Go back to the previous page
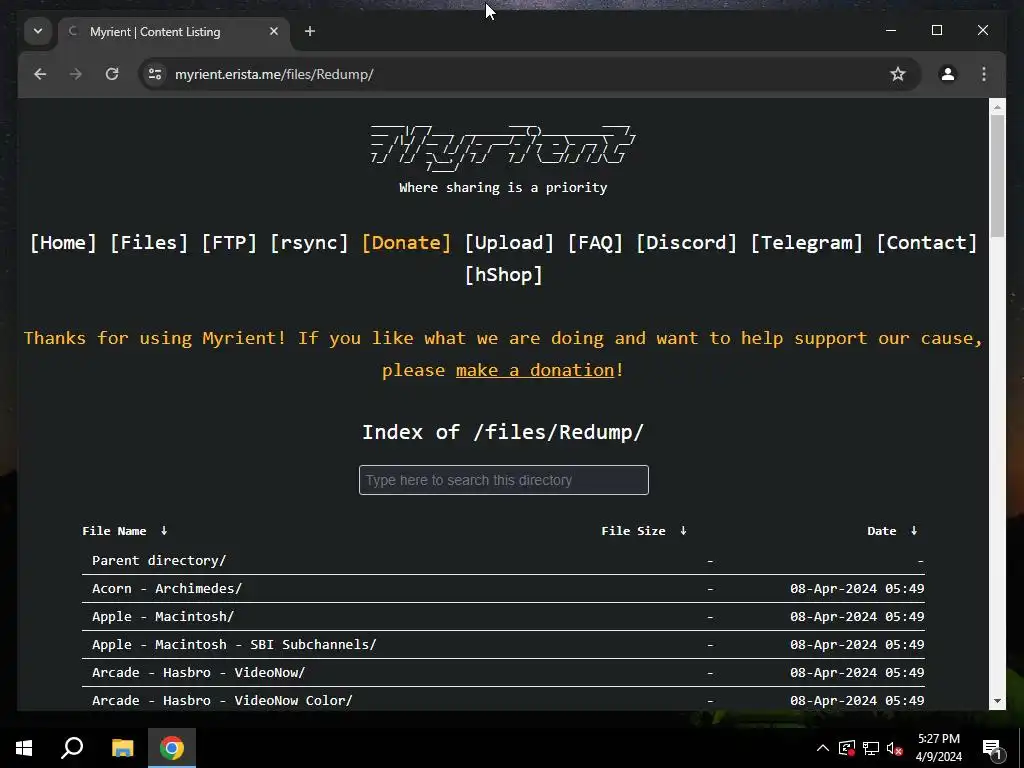Screen dimensions: 1024x768 (x=40, y=74)
